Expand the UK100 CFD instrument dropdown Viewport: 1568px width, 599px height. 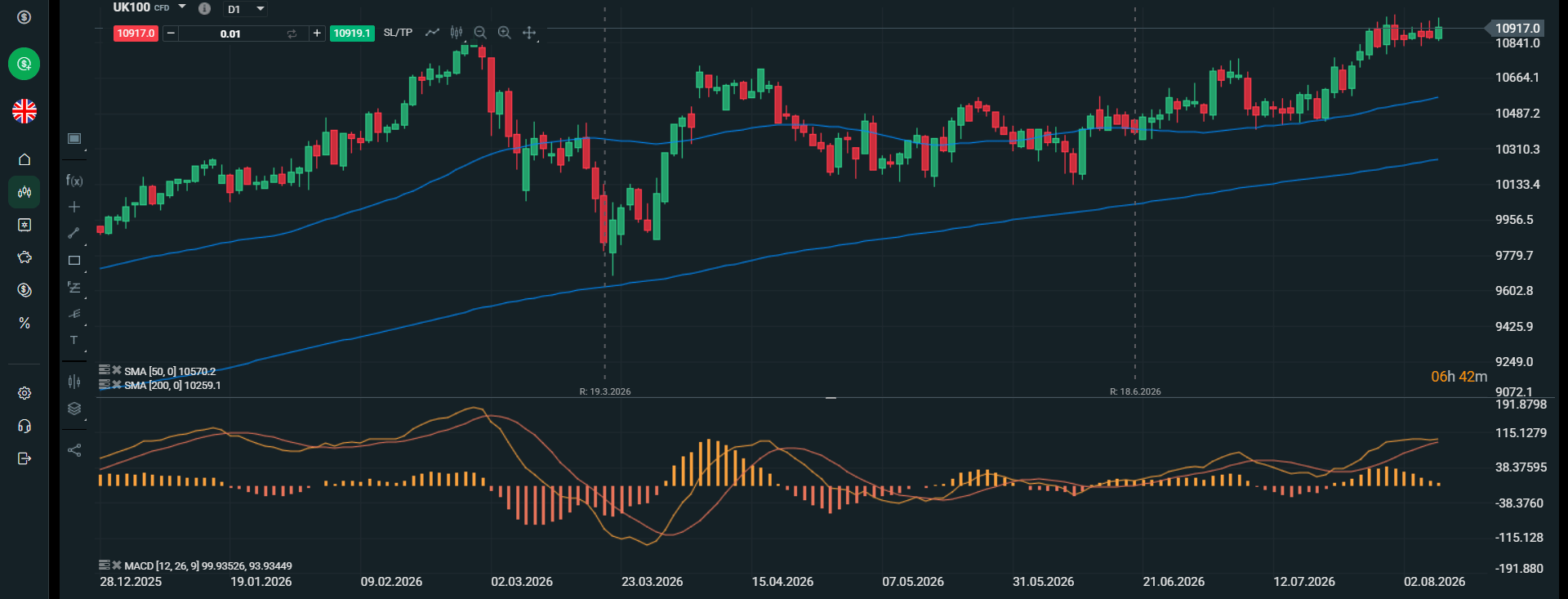pyautogui.click(x=182, y=7)
